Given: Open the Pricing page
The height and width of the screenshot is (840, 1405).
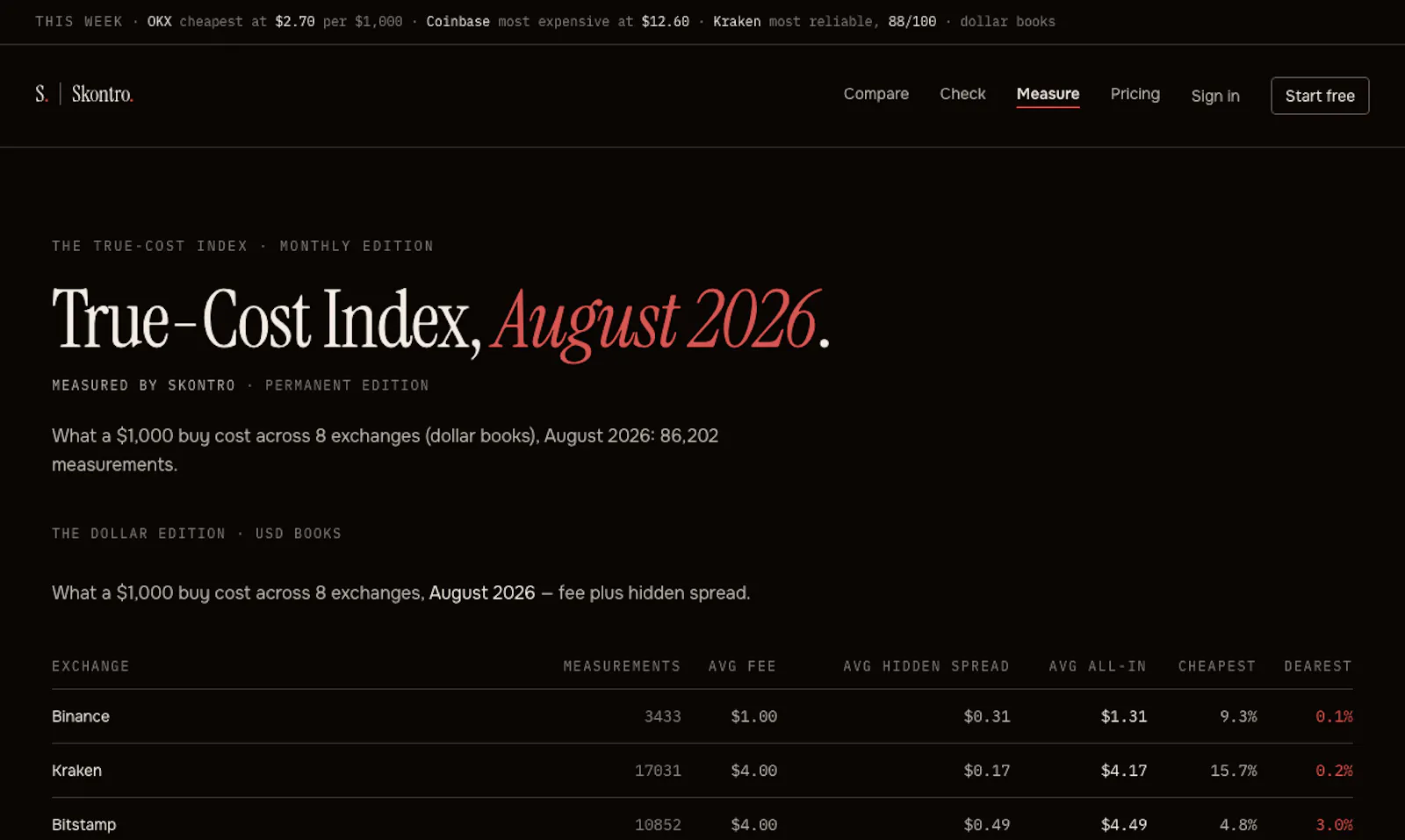Looking at the screenshot, I should pyautogui.click(x=1135, y=94).
